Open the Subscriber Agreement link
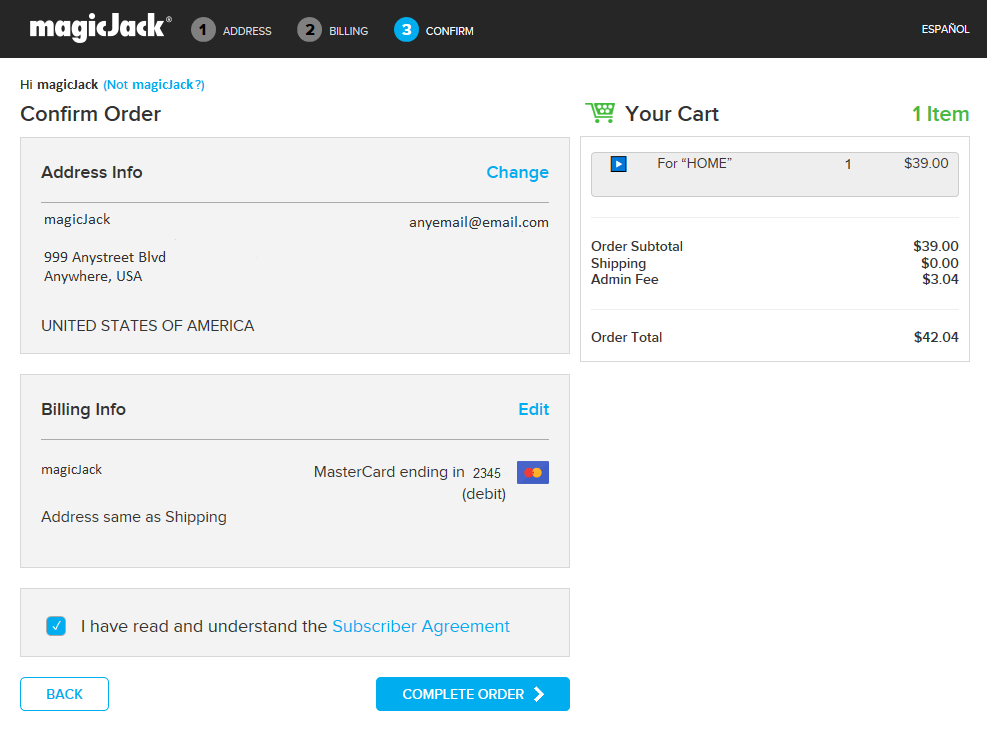Image resolution: width=987 pixels, height=741 pixels. (421, 627)
